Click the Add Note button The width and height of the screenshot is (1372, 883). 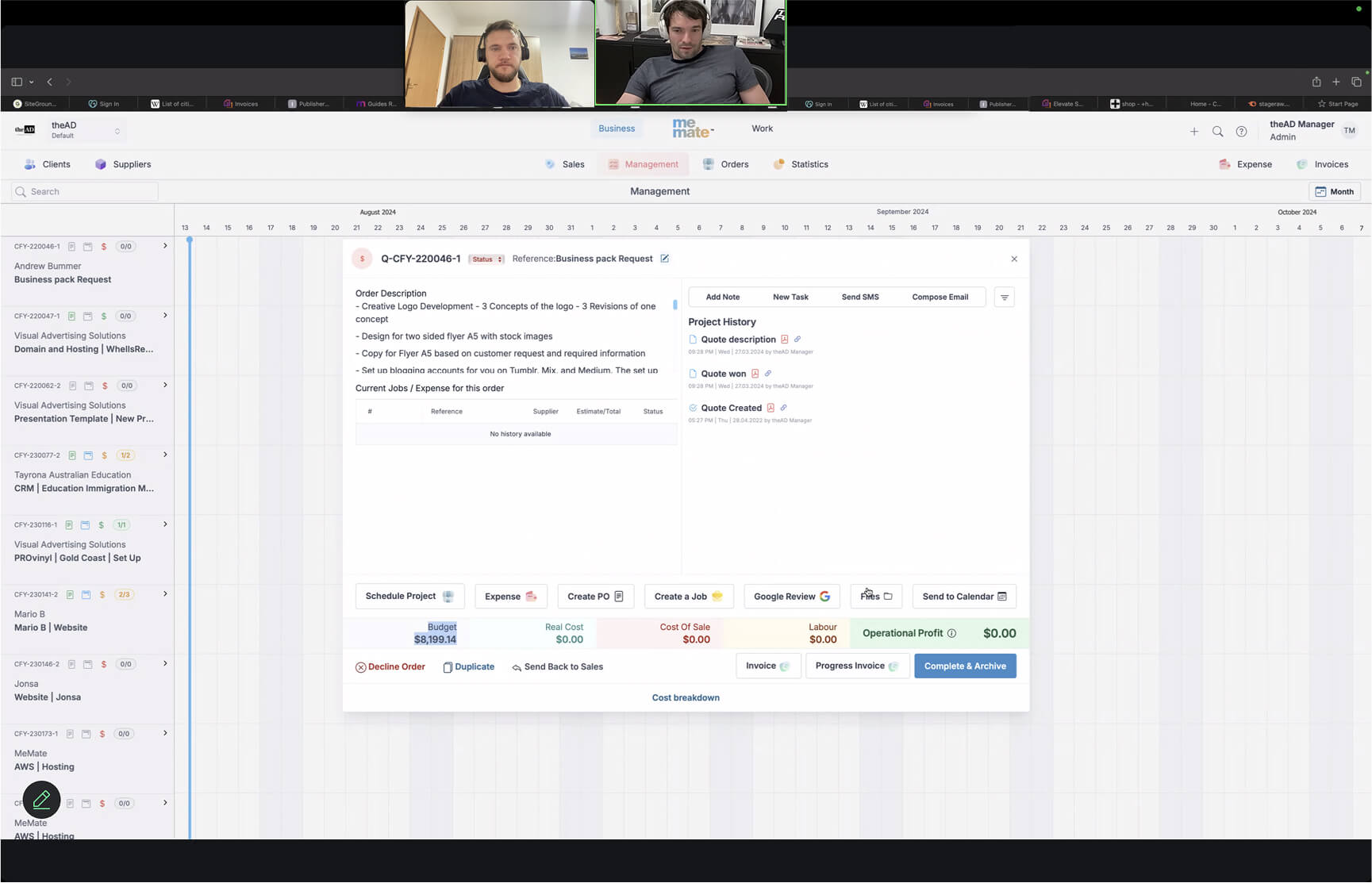(723, 298)
